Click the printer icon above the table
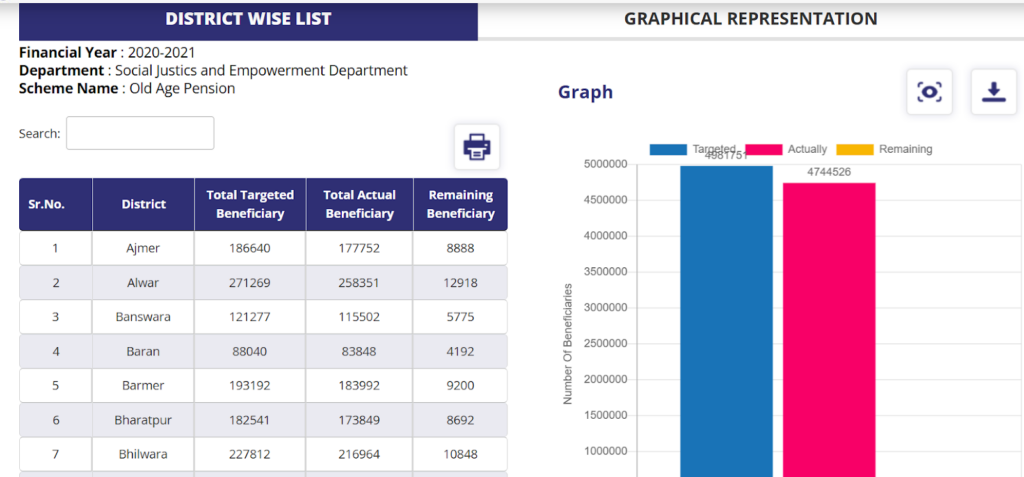 pyautogui.click(x=477, y=147)
